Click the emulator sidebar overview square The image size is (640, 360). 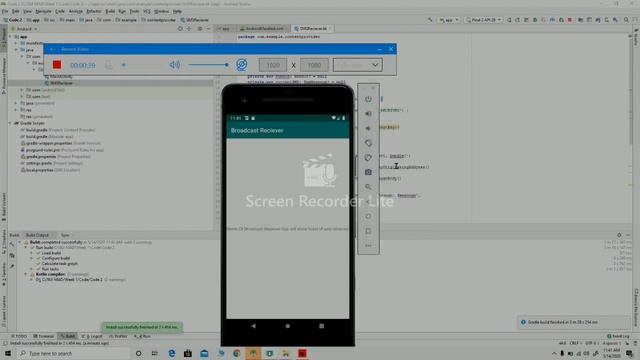pyautogui.click(x=368, y=231)
